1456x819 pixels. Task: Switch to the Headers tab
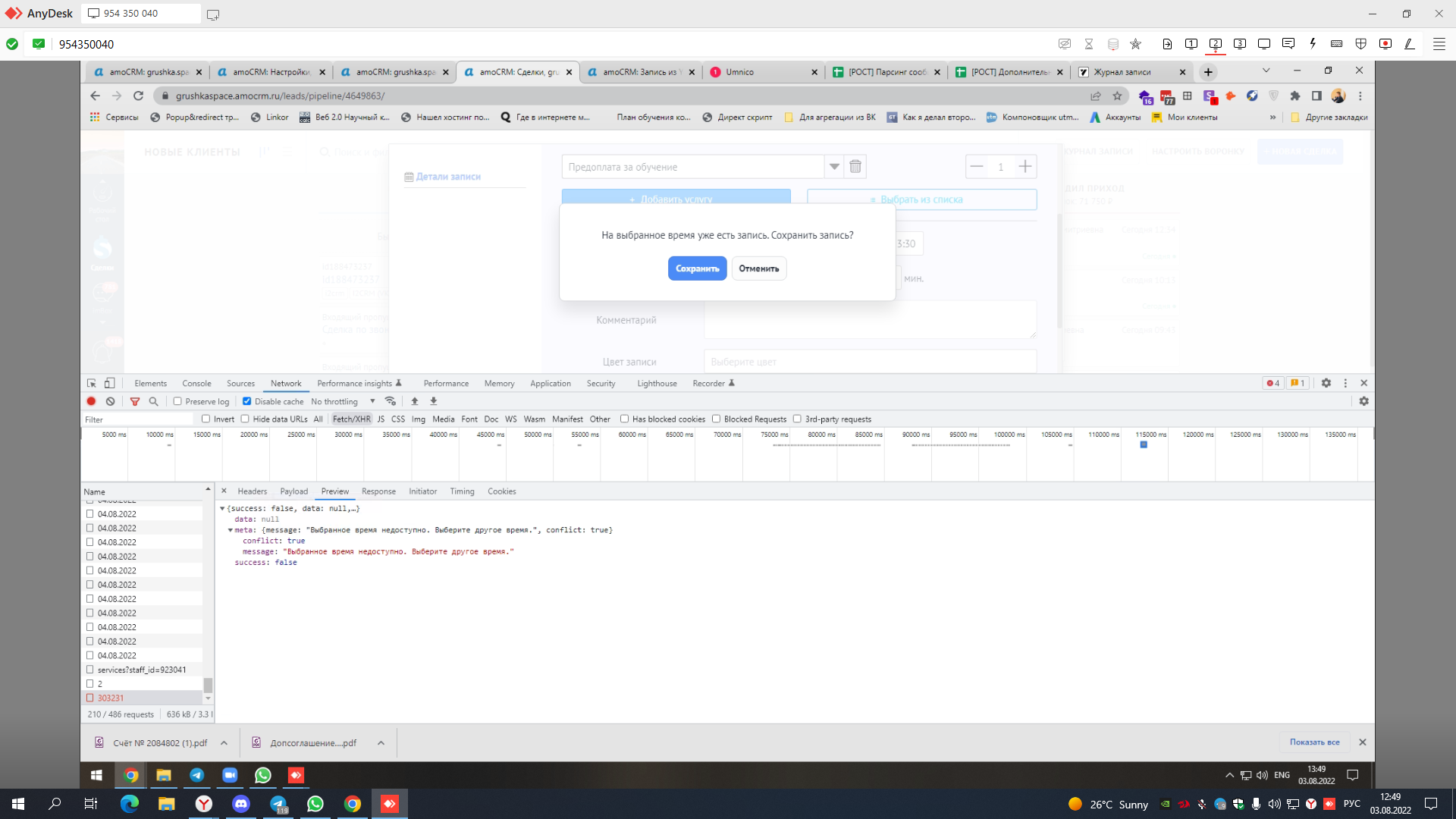[x=252, y=491]
